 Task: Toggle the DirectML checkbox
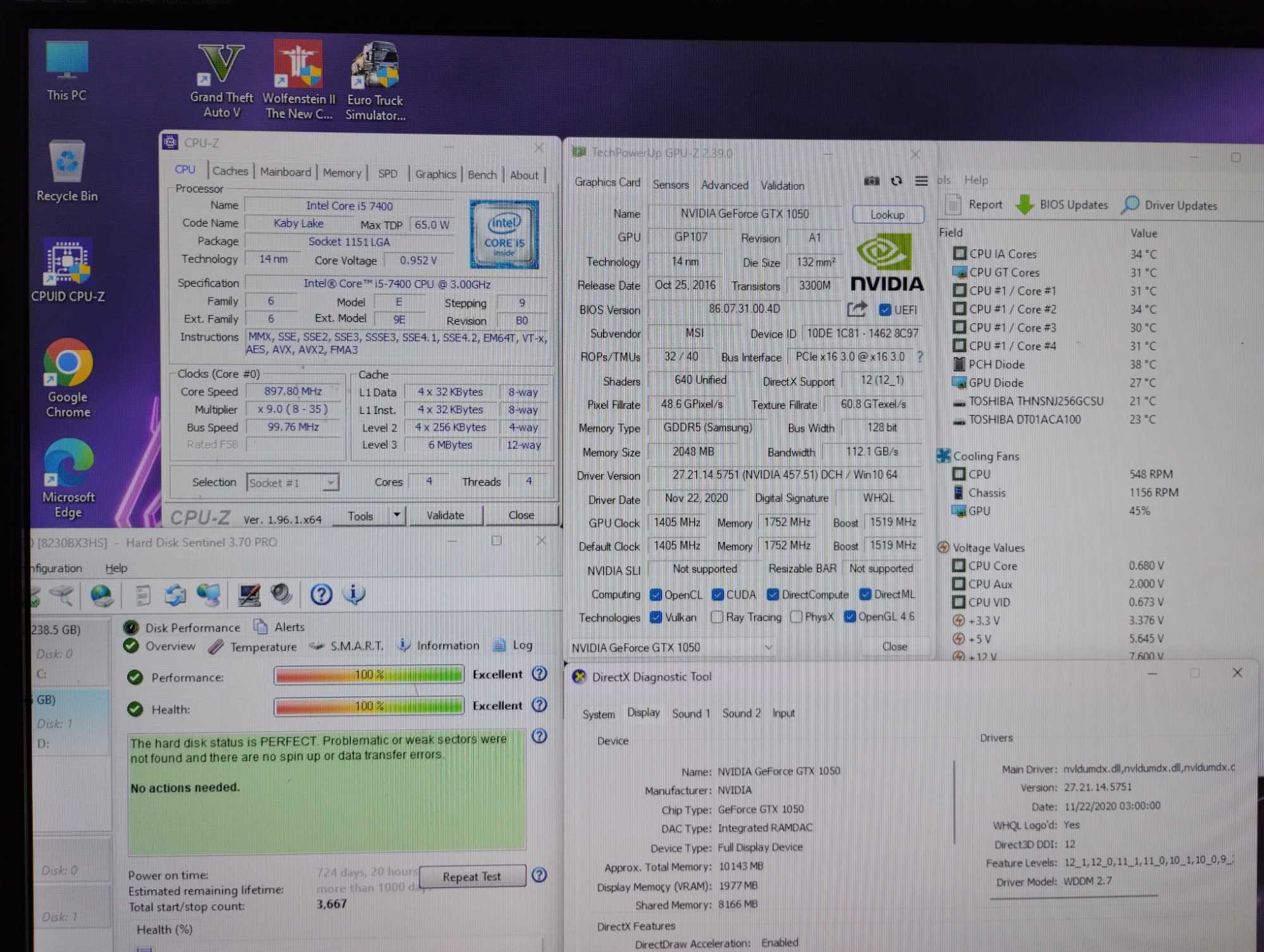865,594
